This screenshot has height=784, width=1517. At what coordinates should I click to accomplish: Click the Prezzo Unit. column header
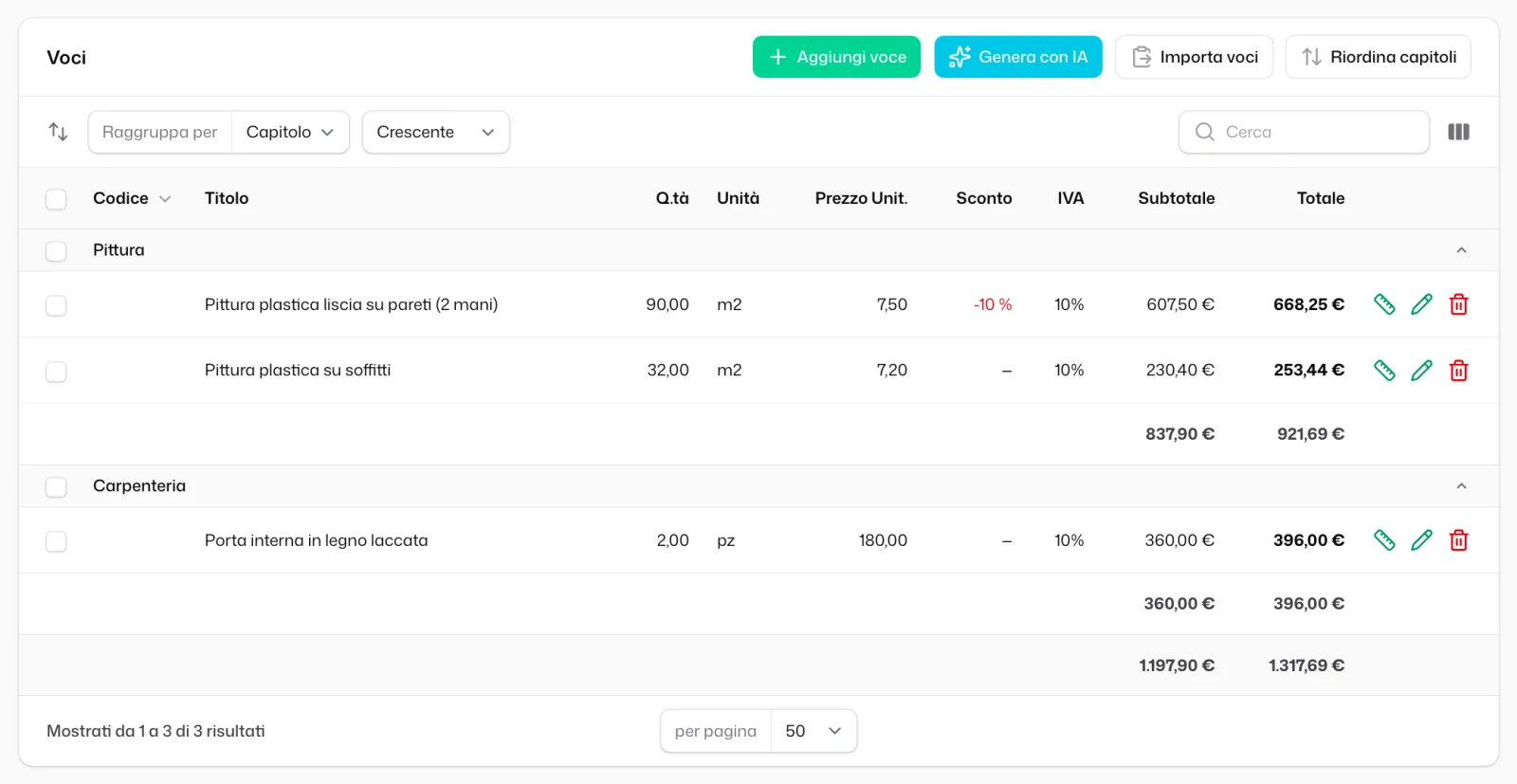[x=861, y=198]
